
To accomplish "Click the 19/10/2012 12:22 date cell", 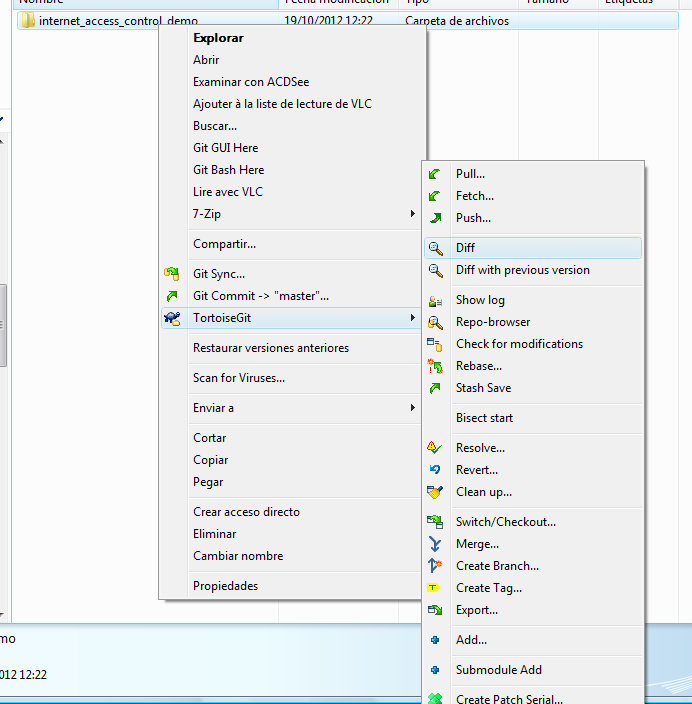I will (x=328, y=21).
